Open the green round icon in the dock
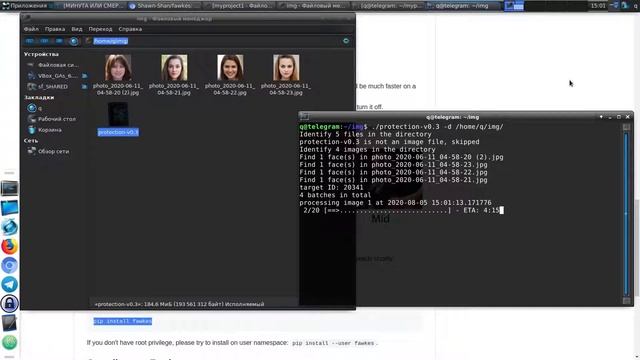Viewport: 640px width, 360px height. point(9,342)
